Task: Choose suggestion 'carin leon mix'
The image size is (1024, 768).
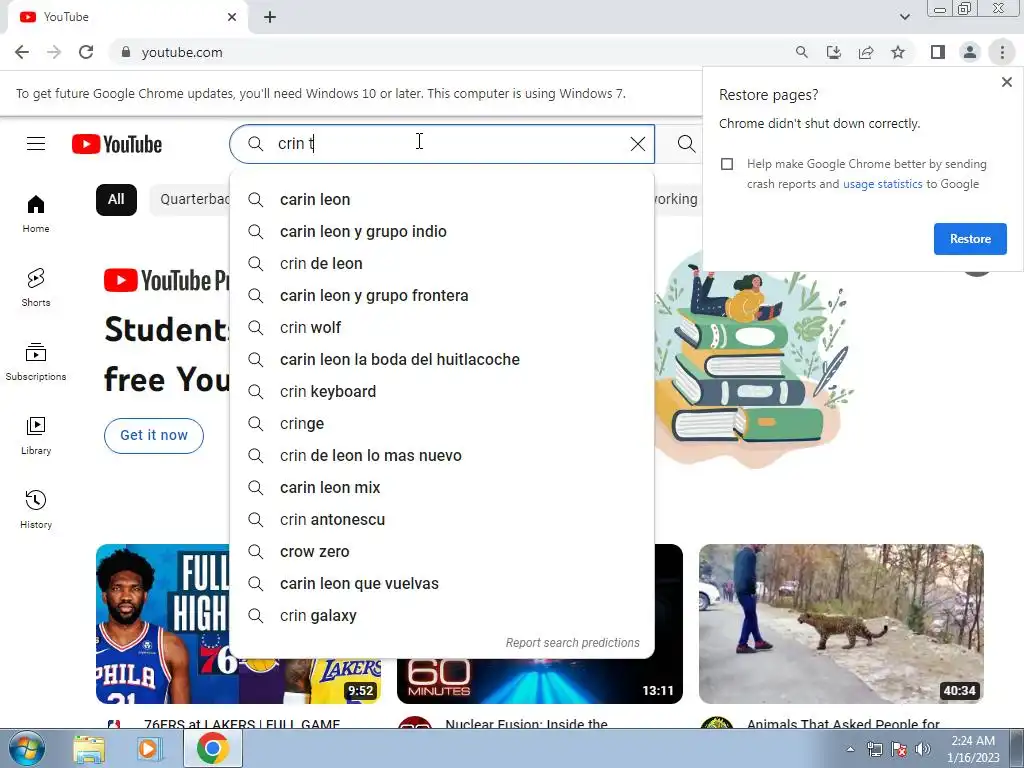Action: [x=442, y=488]
